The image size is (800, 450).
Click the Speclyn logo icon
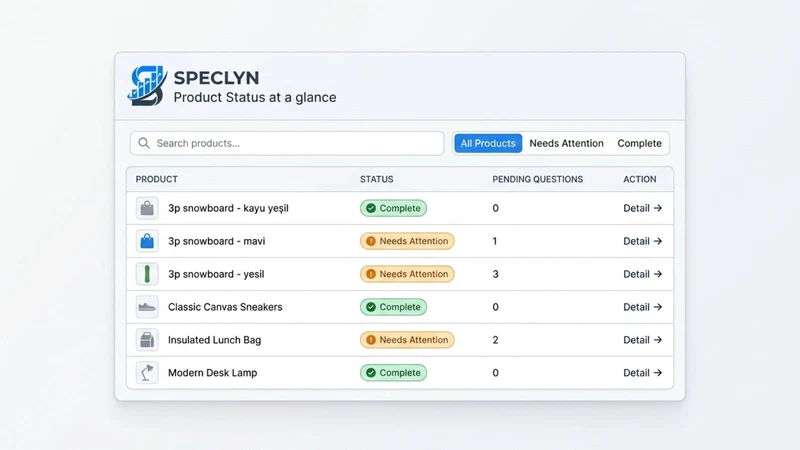147,86
